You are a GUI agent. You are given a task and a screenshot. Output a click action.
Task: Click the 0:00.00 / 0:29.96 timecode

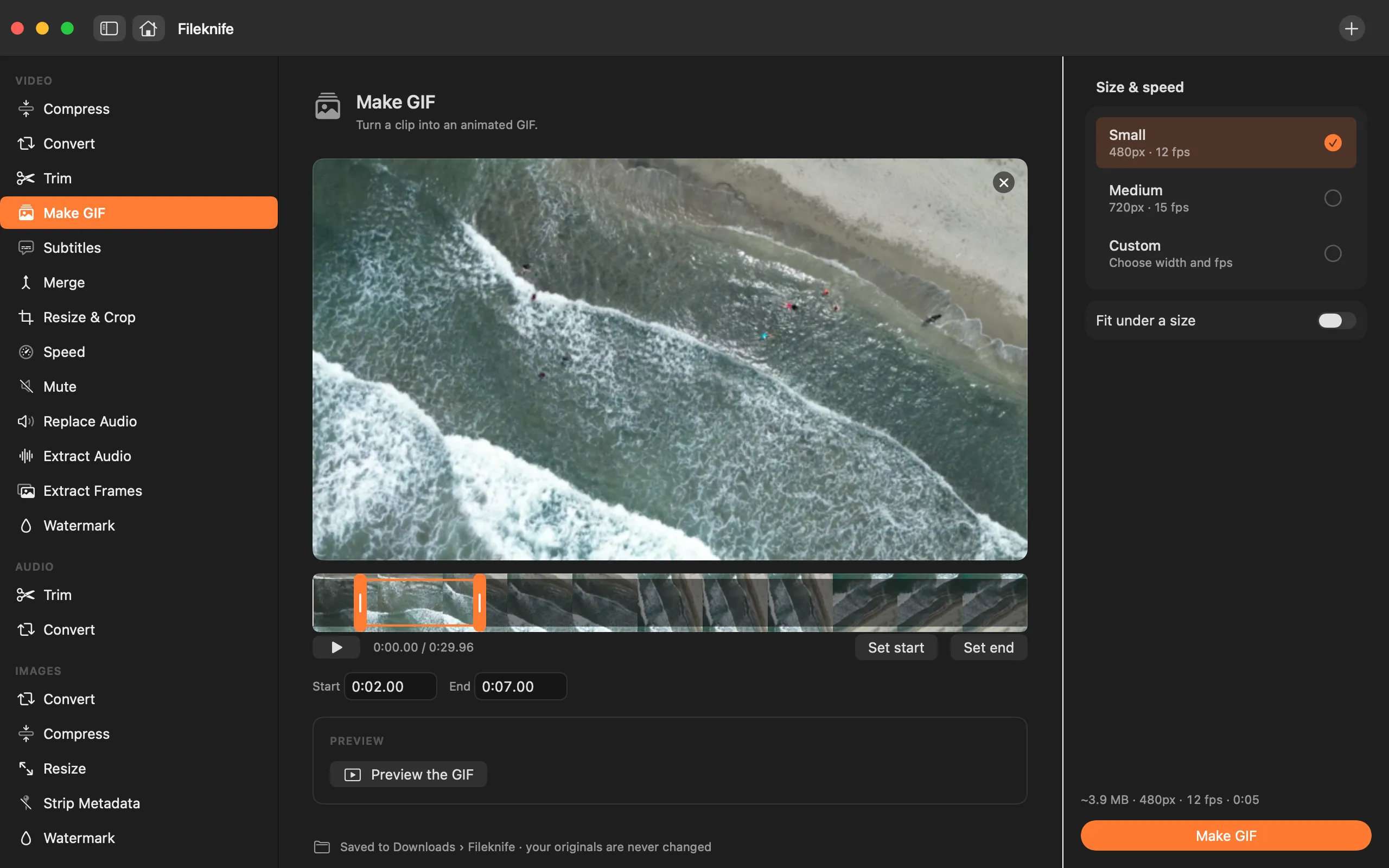coord(423,647)
